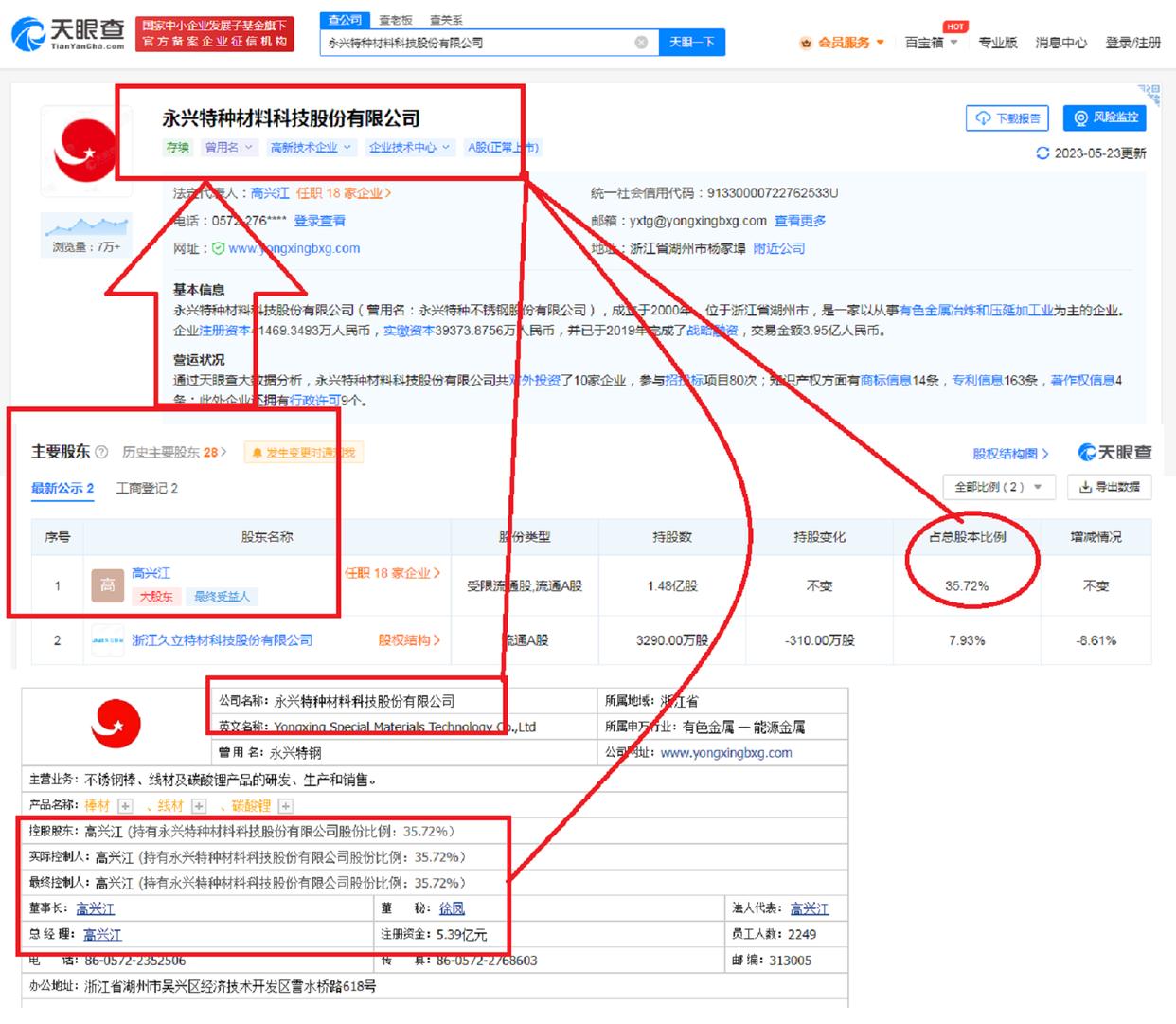
Task: Click the -8.61% change cell
Action: 1096,641
